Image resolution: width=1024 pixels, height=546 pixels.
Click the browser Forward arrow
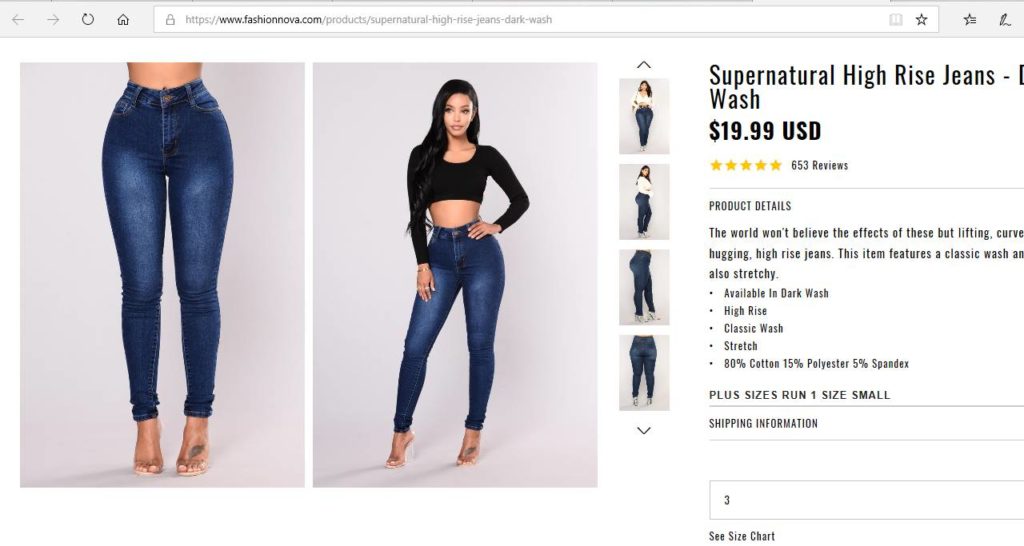pos(53,19)
